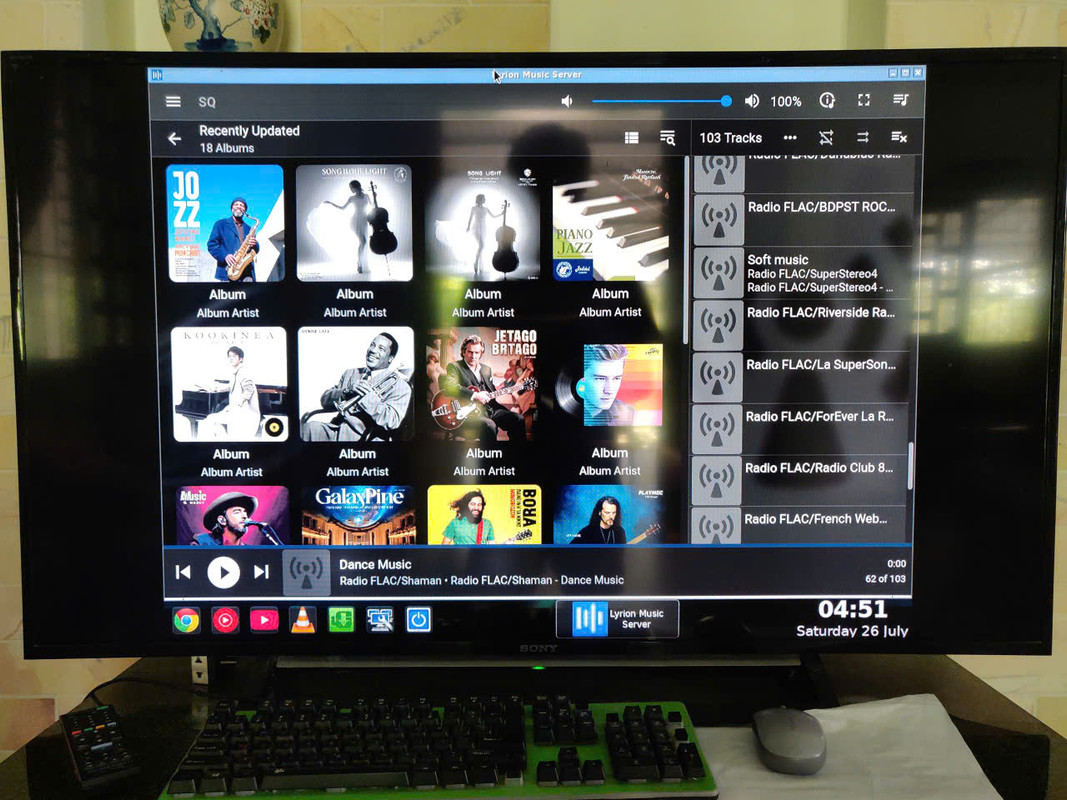
Task: Open the Jetago Brtago guitarist album
Action: tap(482, 384)
